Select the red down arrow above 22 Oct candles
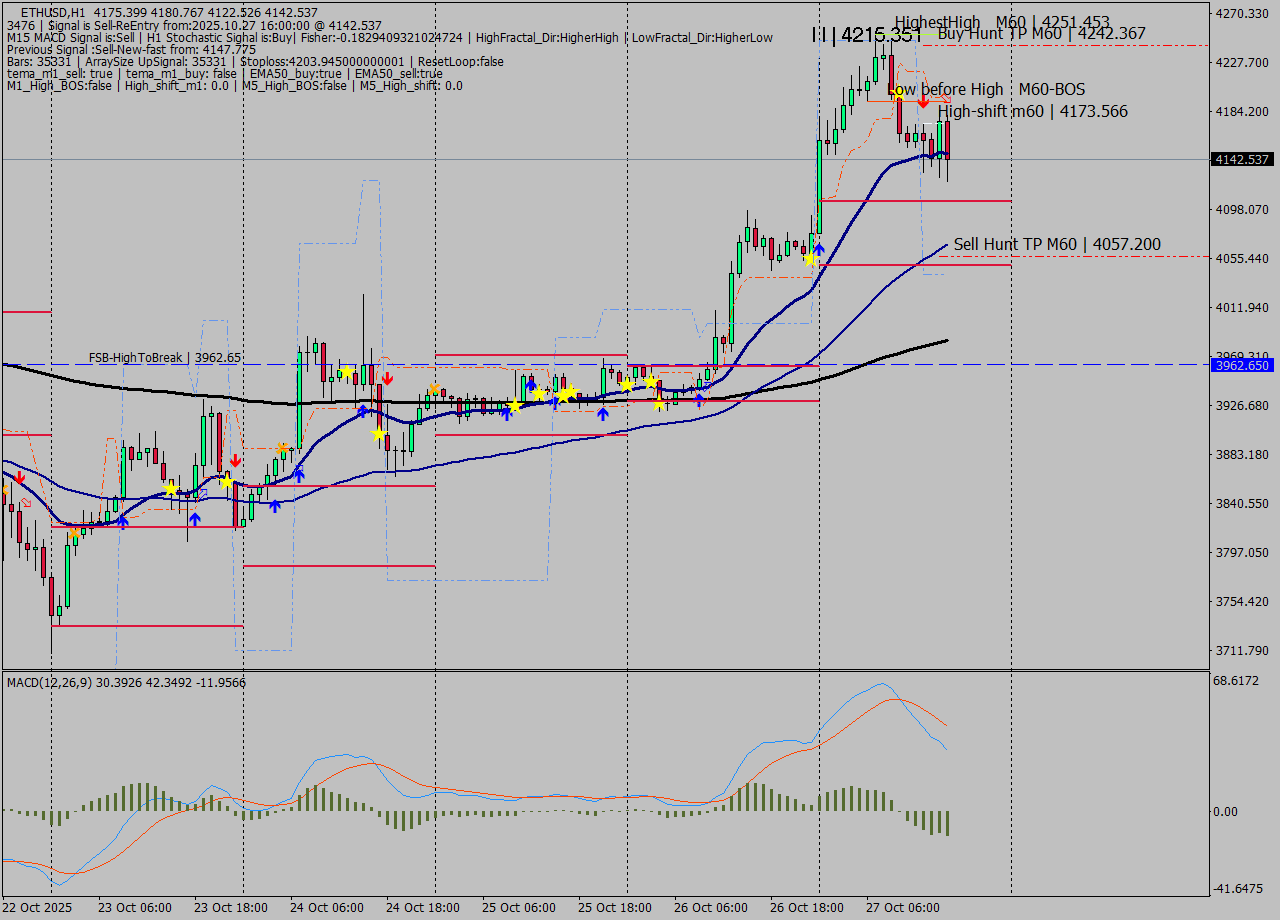 tap(21, 478)
